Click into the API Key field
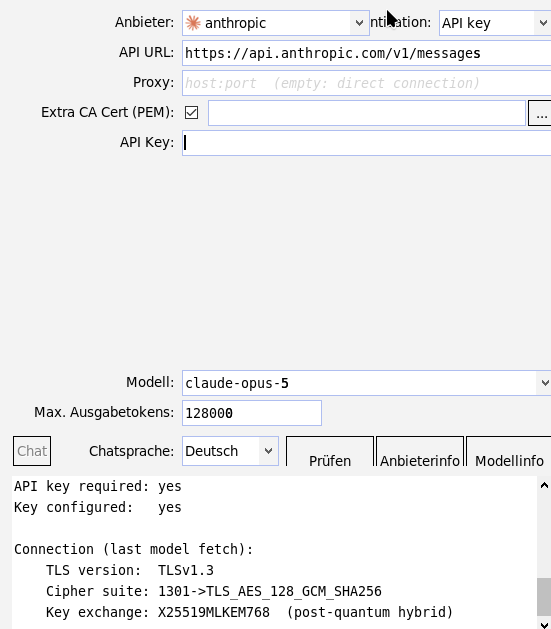This screenshot has width=551, height=629. click(367, 143)
